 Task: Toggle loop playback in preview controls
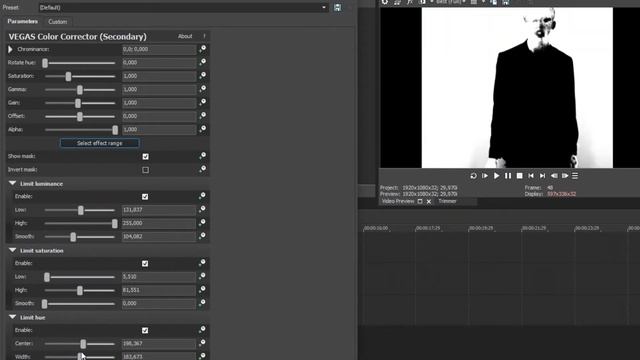click(x=473, y=176)
